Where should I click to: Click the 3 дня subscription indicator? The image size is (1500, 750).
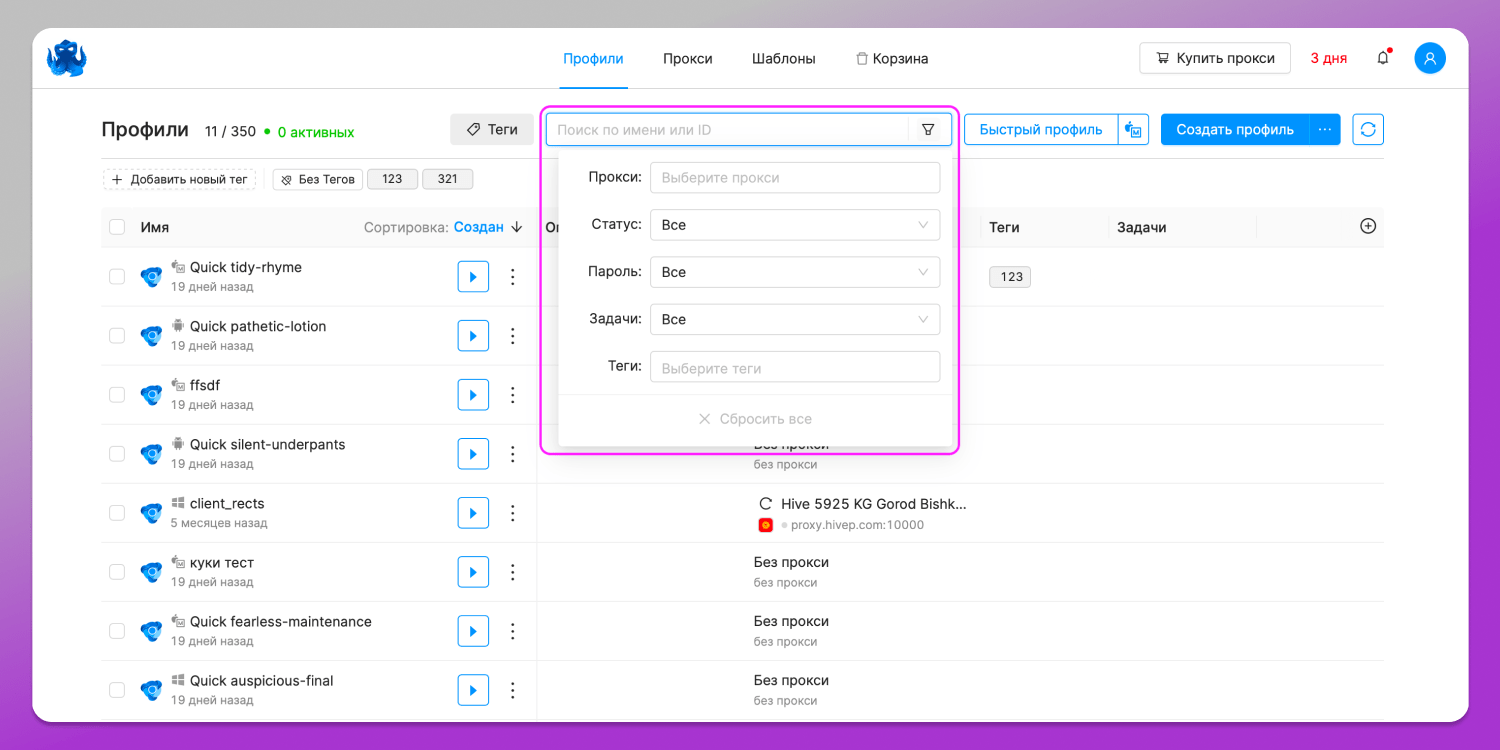(1328, 58)
